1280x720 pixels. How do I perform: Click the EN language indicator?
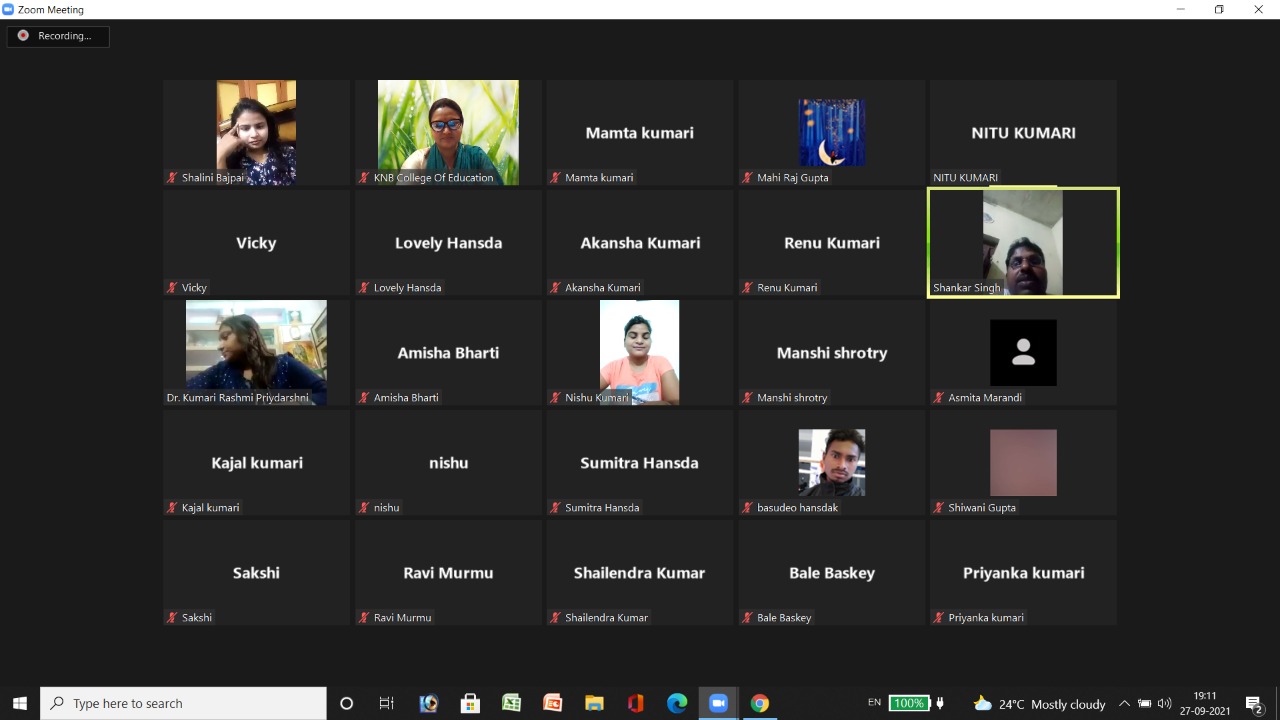click(x=874, y=703)
